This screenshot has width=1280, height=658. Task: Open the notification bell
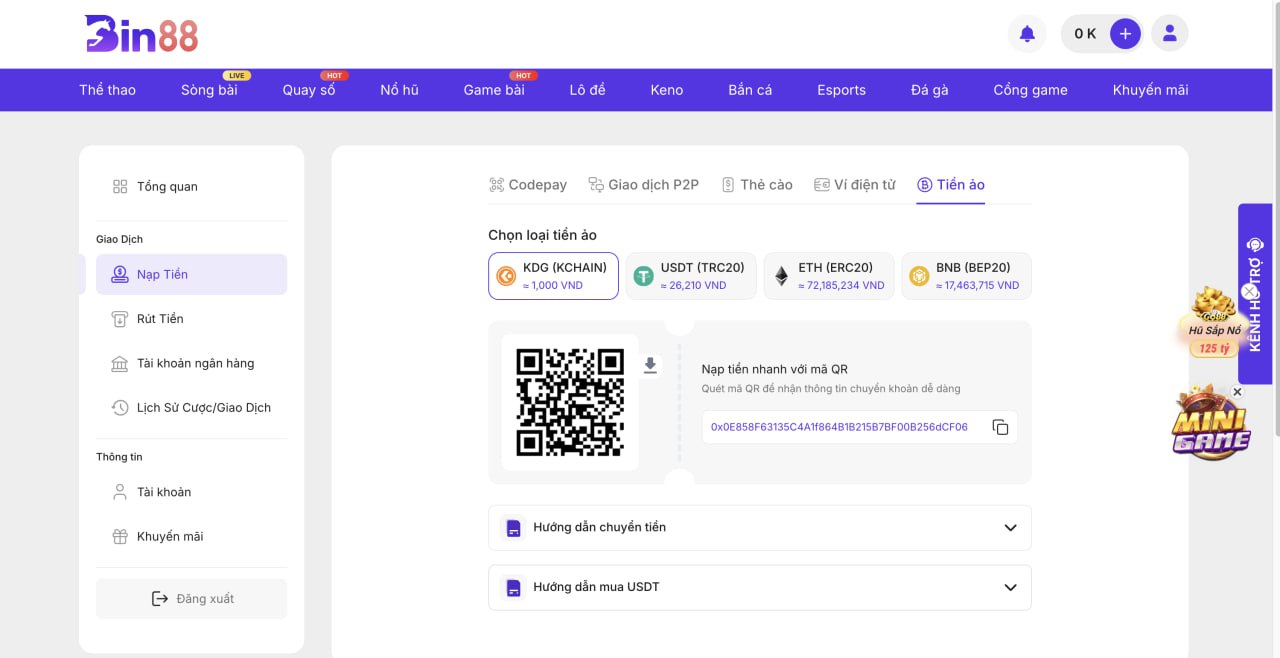point(1027,34)
